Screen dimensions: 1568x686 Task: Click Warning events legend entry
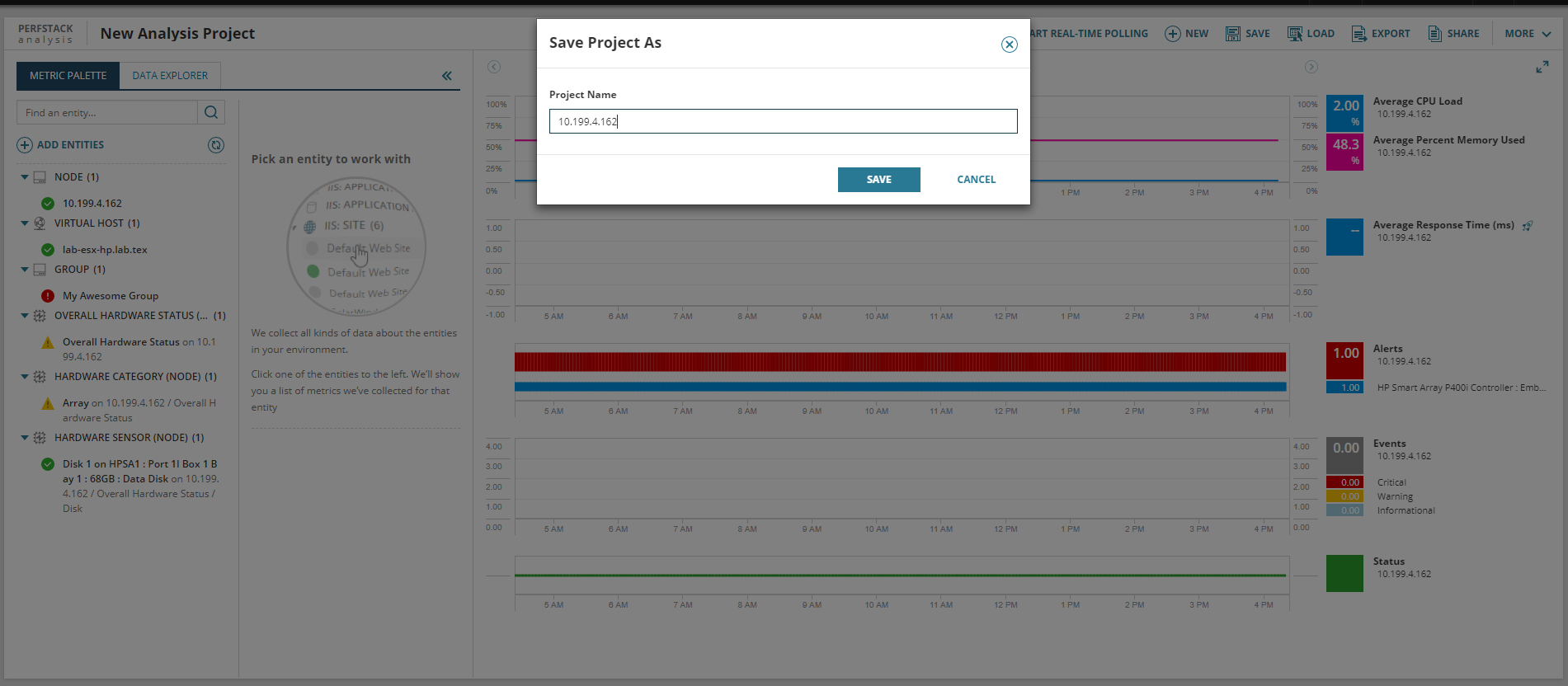tap(1395, 496)
